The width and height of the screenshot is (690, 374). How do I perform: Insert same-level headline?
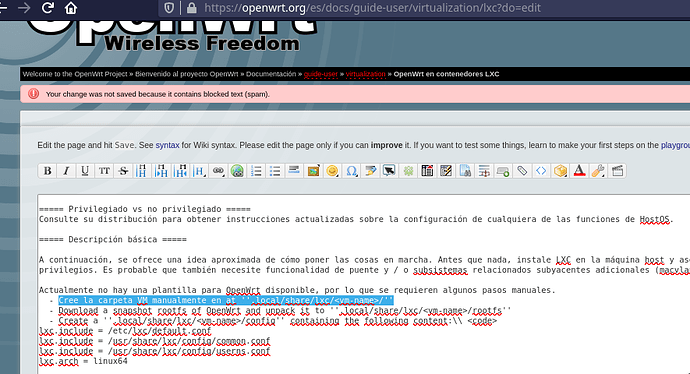click(x=142, y=171)
